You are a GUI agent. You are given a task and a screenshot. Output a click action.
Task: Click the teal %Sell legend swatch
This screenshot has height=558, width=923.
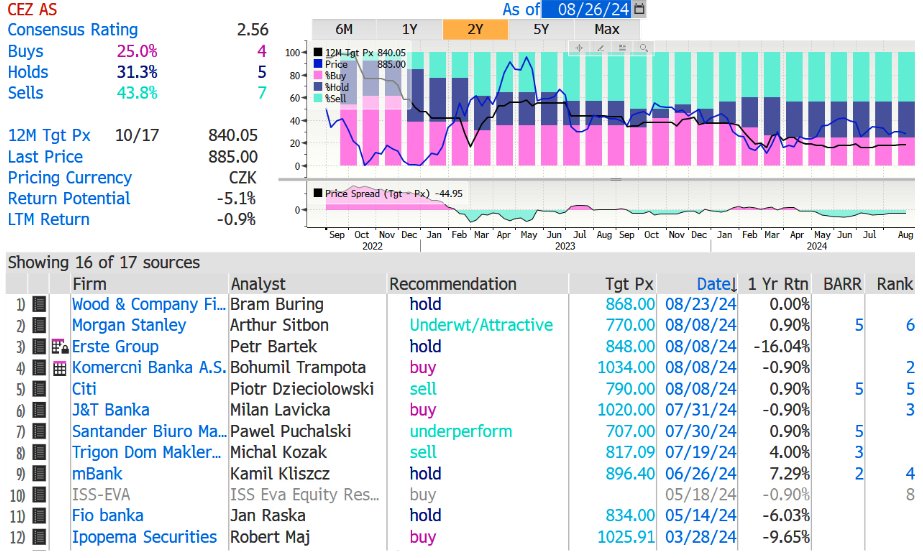[318, 98]
